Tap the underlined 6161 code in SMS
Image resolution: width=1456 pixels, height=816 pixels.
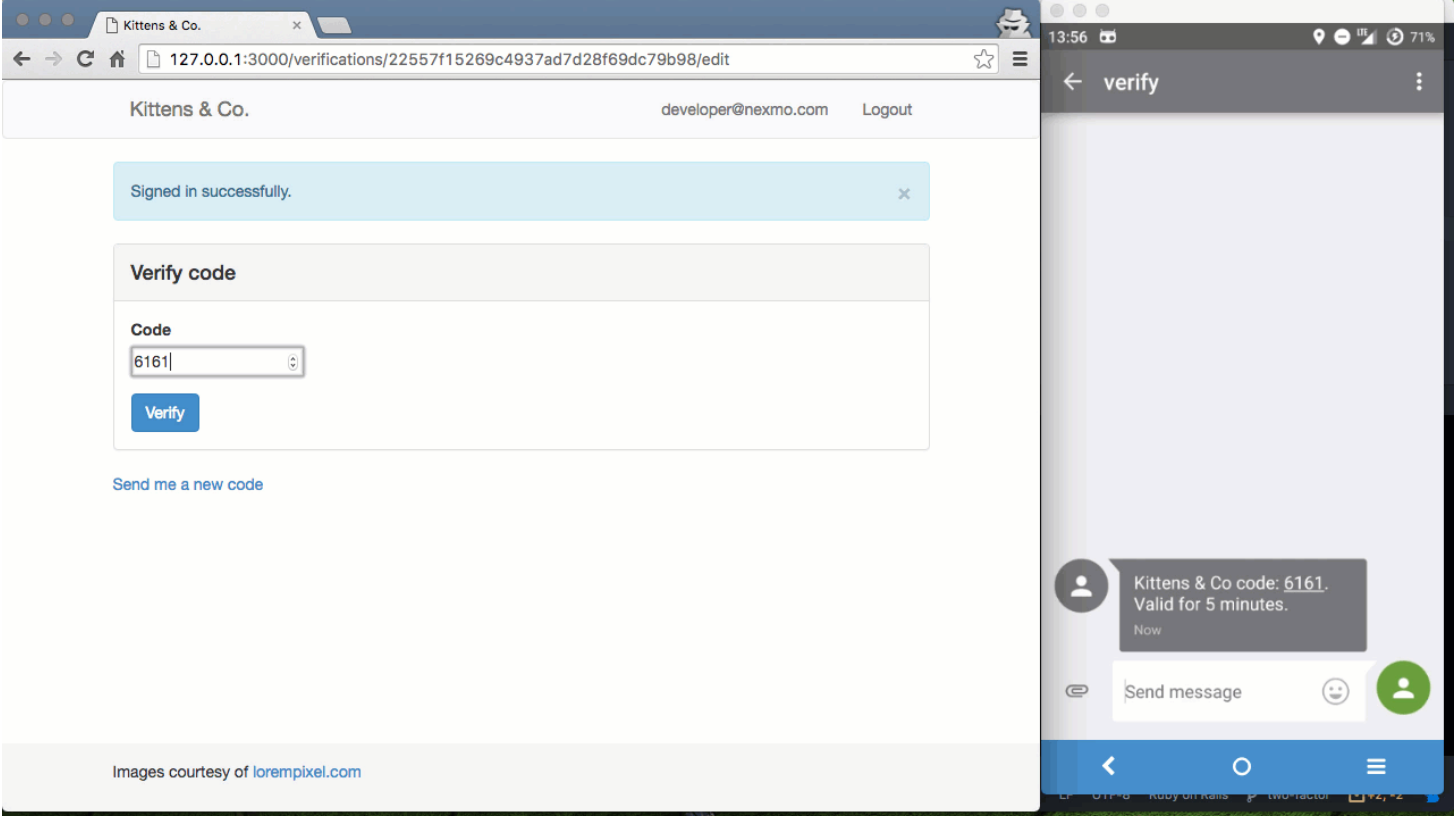pos(1304,583)
